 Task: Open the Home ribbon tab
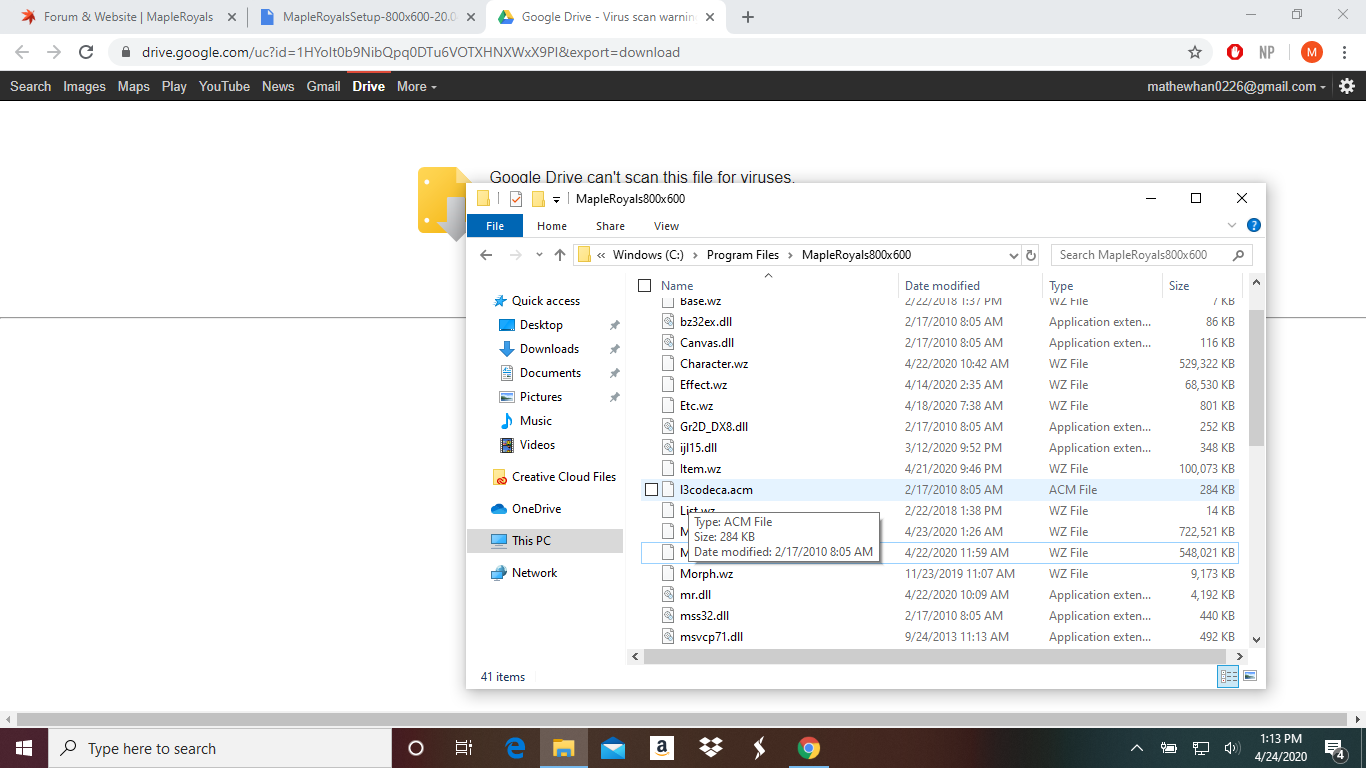coord(552,226)
